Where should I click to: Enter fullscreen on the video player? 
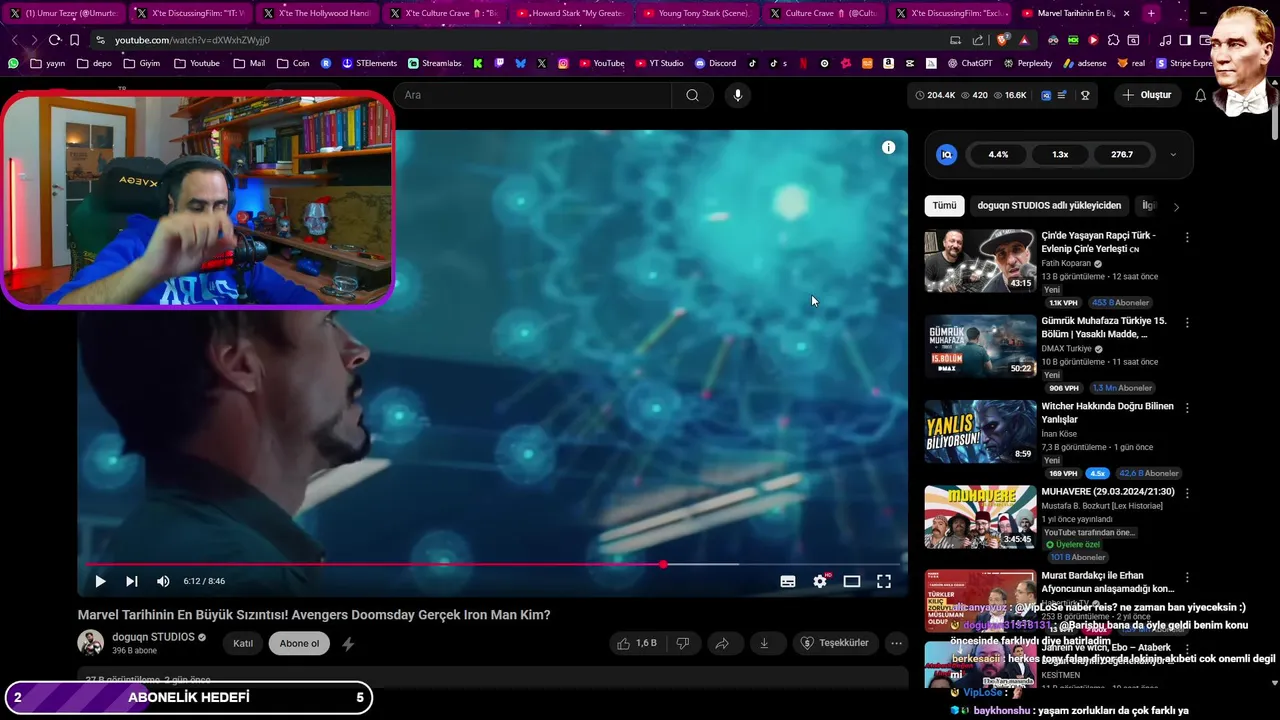point(884,581)
